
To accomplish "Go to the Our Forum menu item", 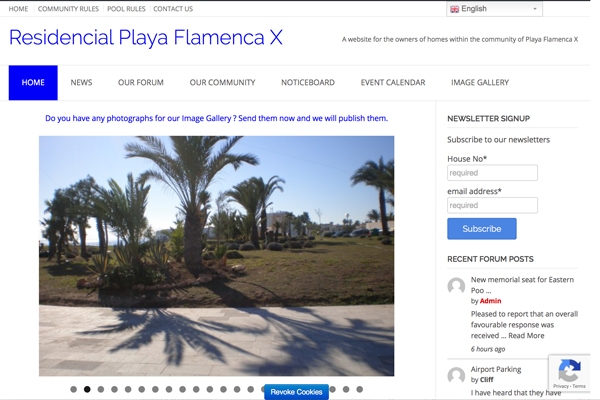I will pos(140,83).
